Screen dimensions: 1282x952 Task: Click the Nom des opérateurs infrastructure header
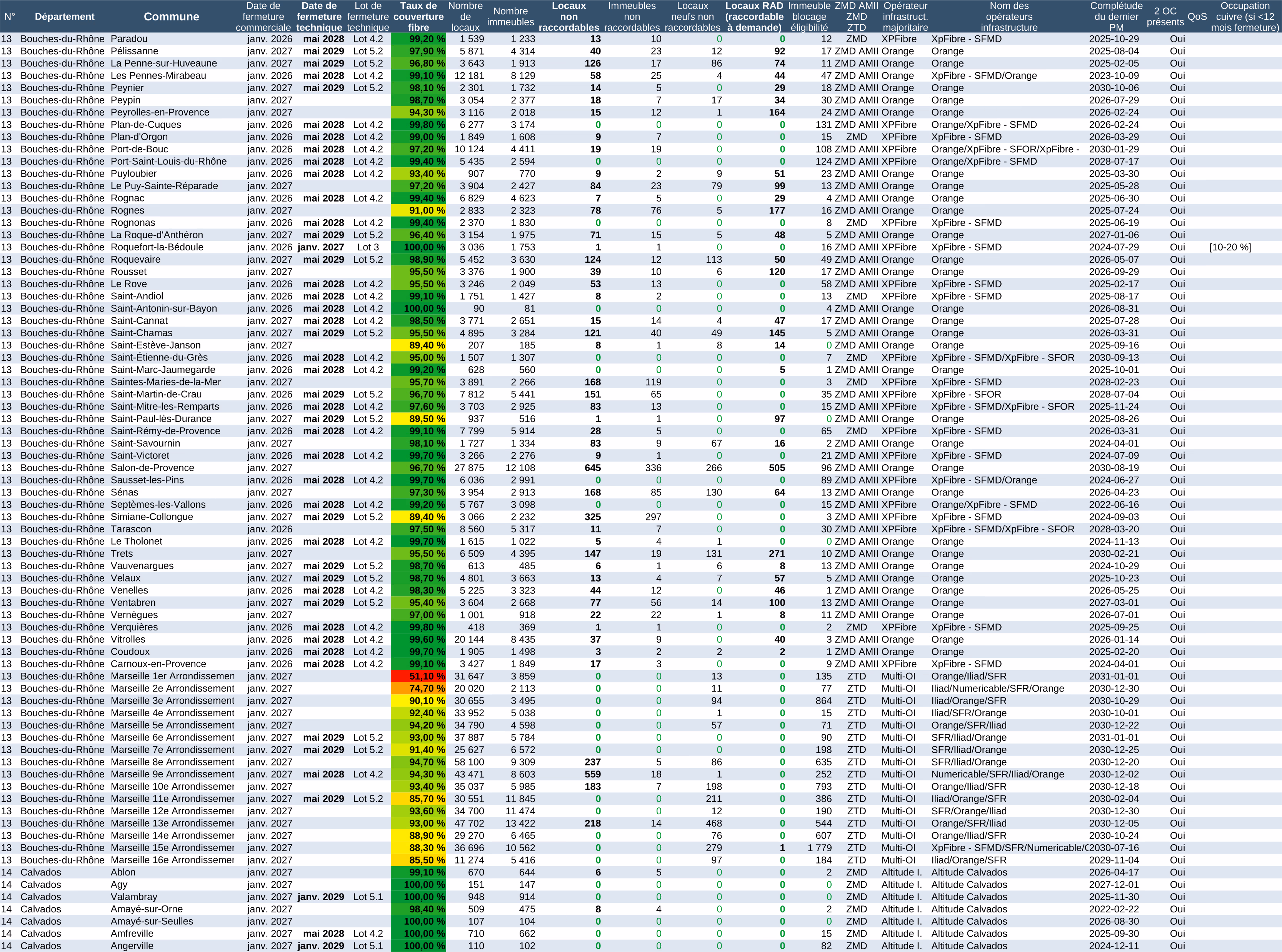pos(1009,17)
